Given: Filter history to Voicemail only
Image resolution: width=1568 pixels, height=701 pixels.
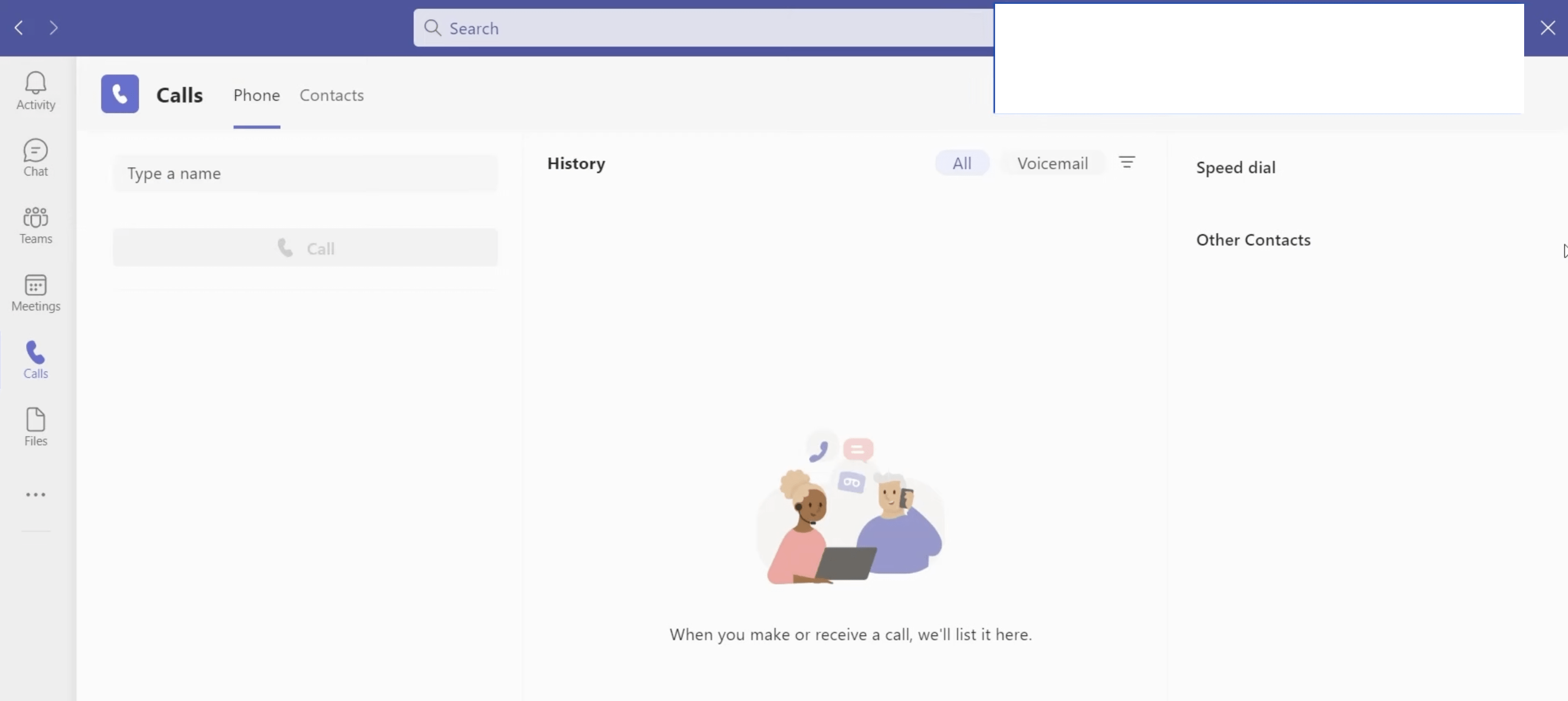Looking at the screenshot, I should [x=1053, y=163].
